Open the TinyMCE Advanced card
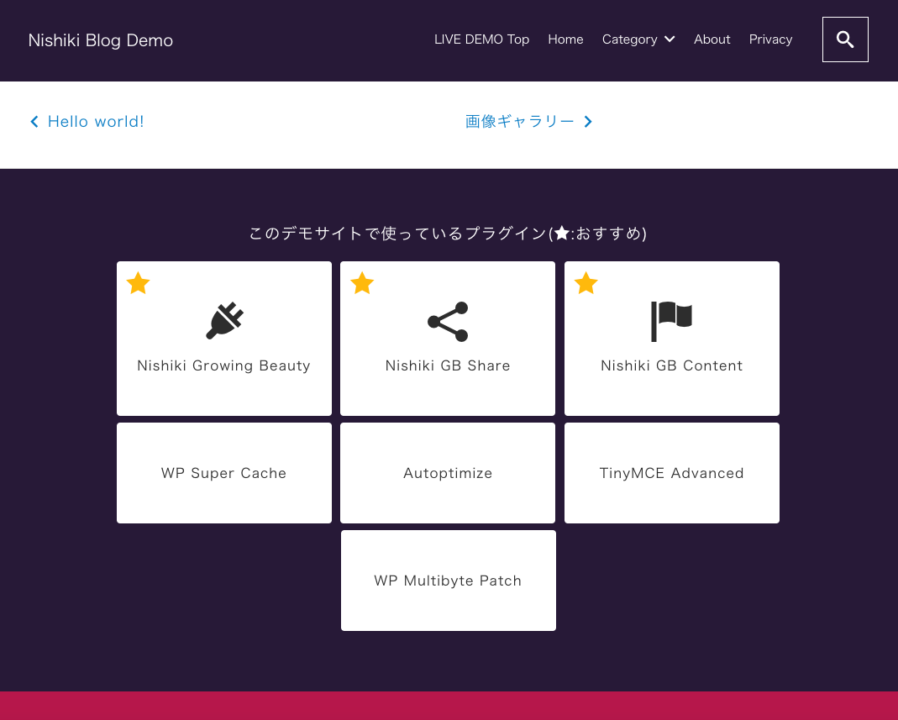898x720 pixels. (x=672, y=473)
